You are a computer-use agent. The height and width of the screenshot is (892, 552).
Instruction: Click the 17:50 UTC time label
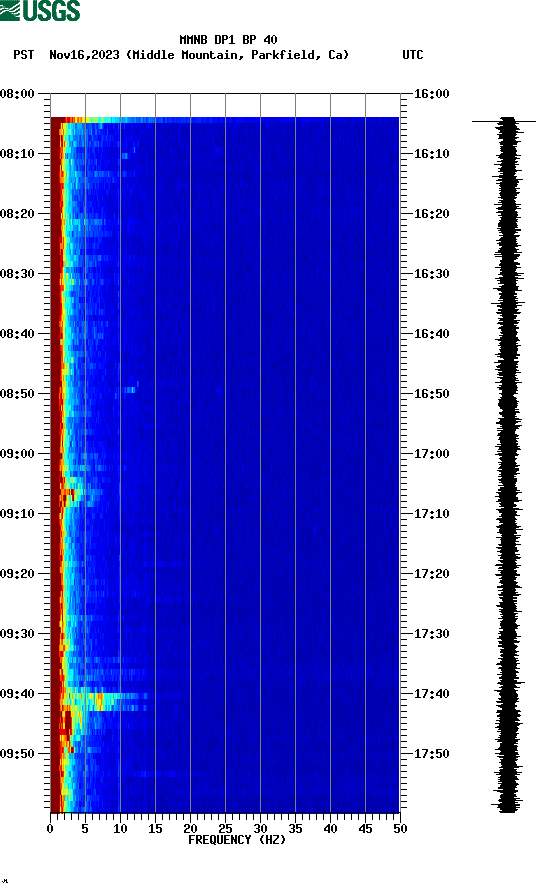pos(431,754)
